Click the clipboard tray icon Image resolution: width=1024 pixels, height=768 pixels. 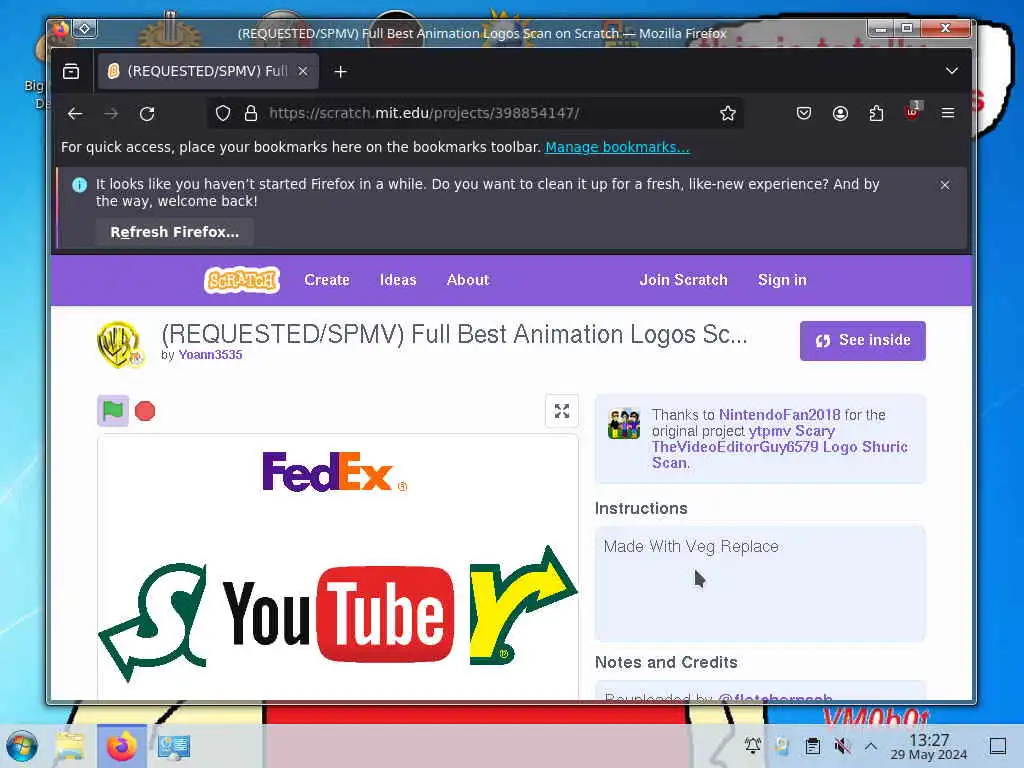click(x=812, y=746)
